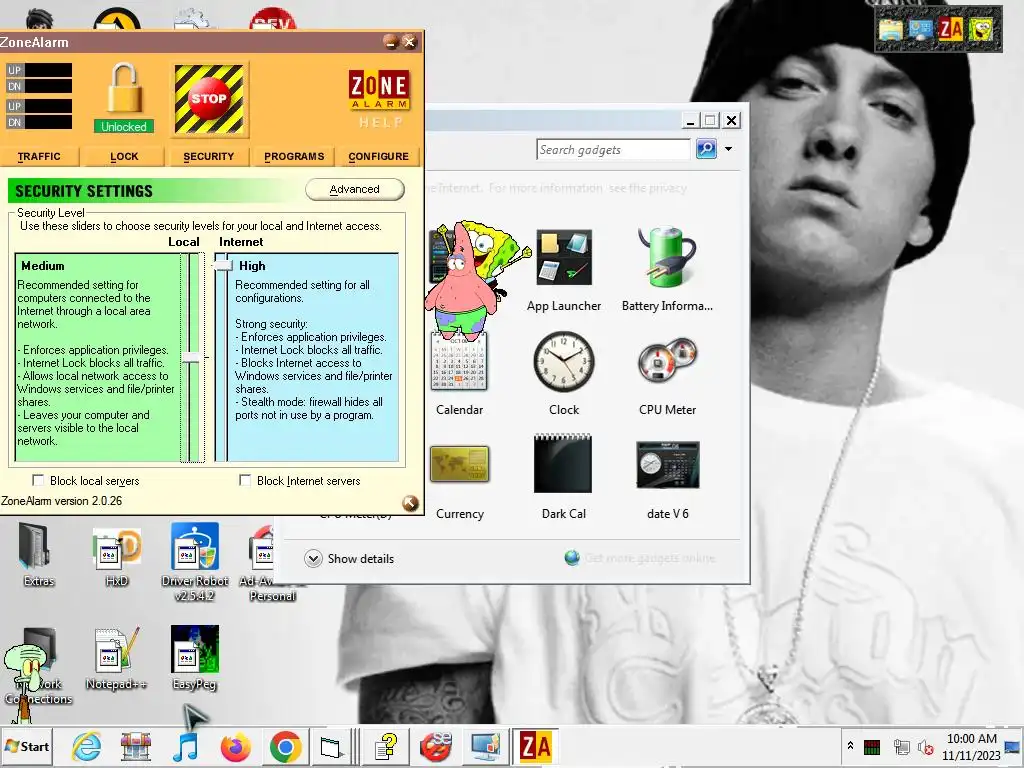Select the SECURITY tab
This screenshot has width=1024, height=768.
click(208, 157)
